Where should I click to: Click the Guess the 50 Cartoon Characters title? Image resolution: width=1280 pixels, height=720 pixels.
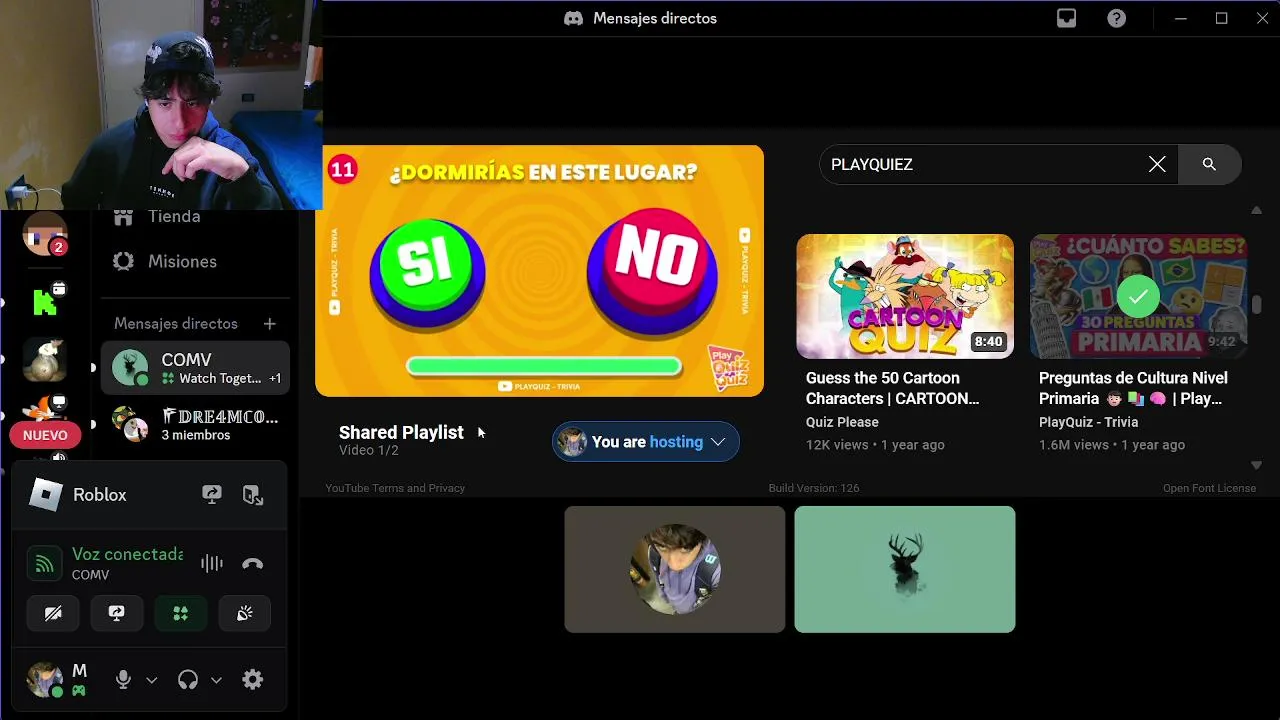(893, 388)
